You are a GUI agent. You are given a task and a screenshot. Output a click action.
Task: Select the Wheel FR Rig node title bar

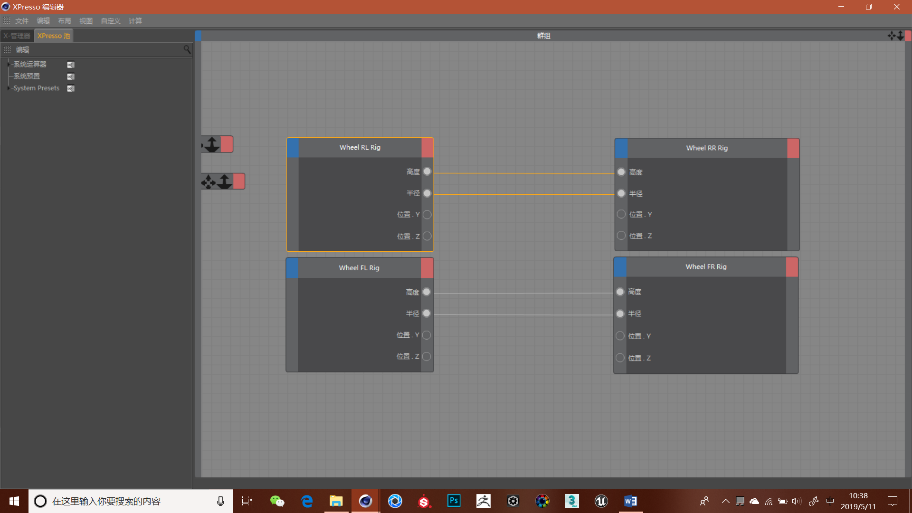click(705, 267)
